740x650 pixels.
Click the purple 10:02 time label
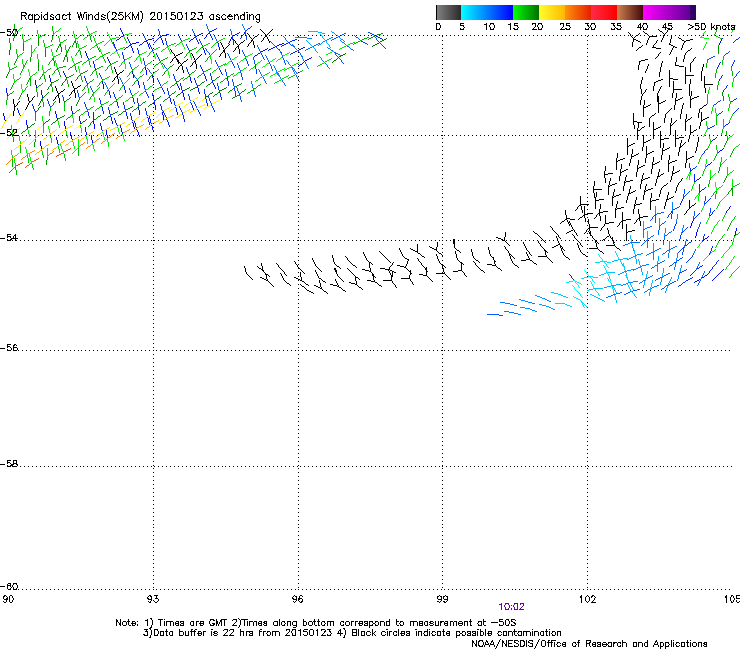(x=511, y=607)
